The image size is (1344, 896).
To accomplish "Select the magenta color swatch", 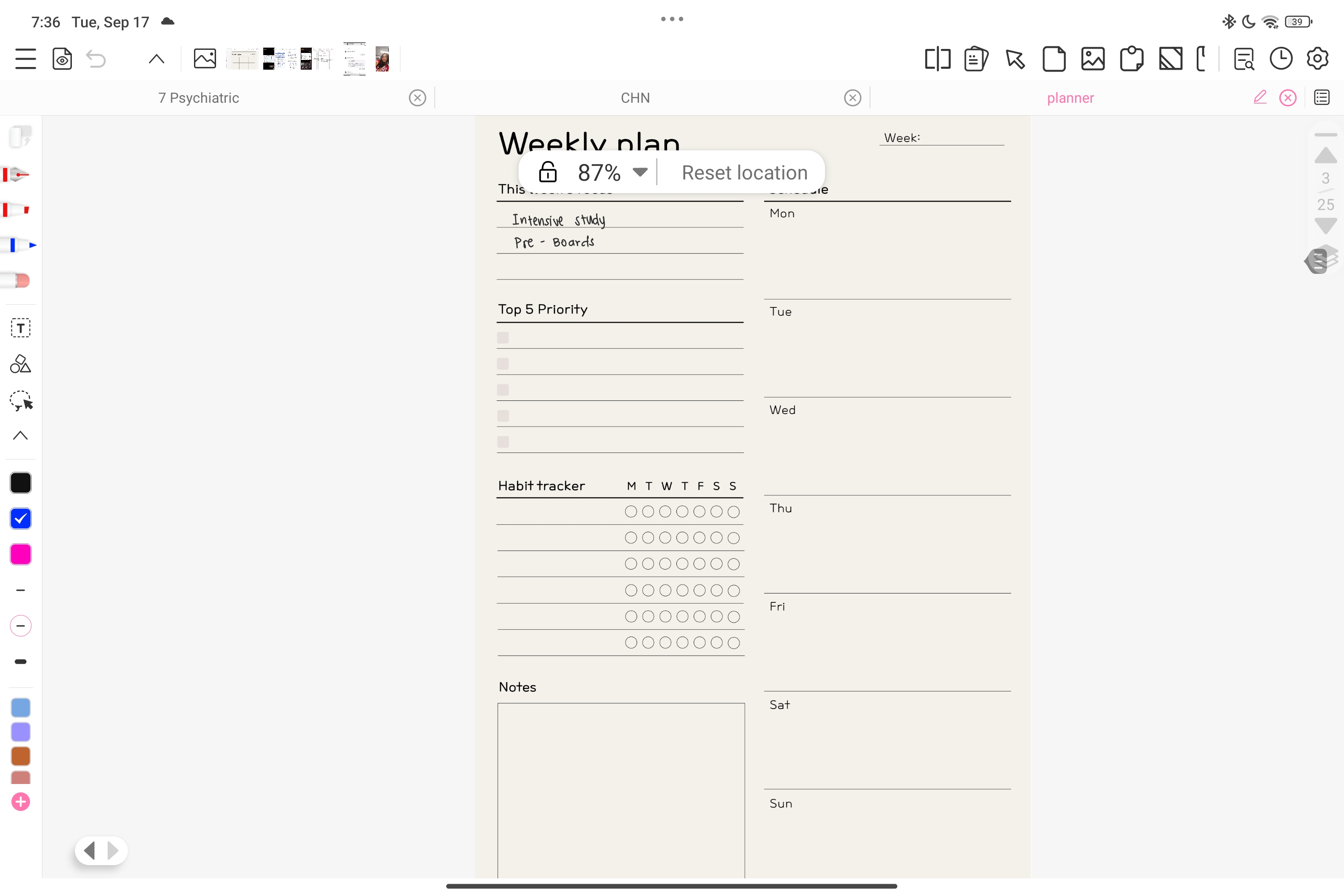I will [x=21, y=554].
